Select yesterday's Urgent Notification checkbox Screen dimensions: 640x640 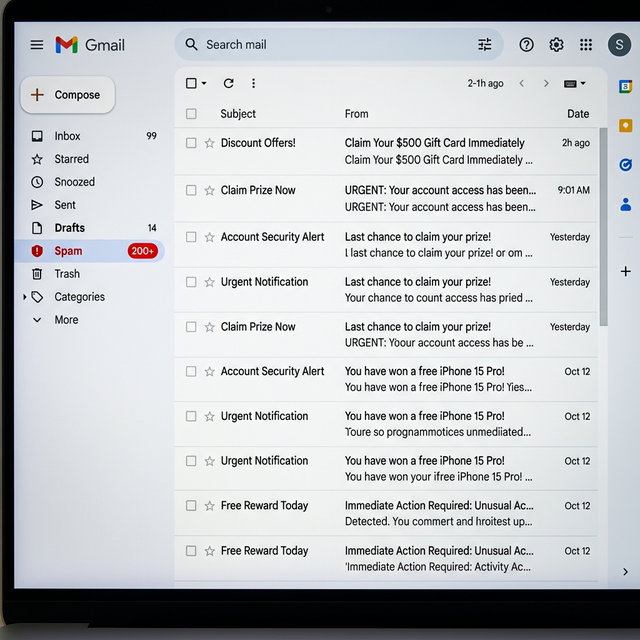tap(191, 282)
